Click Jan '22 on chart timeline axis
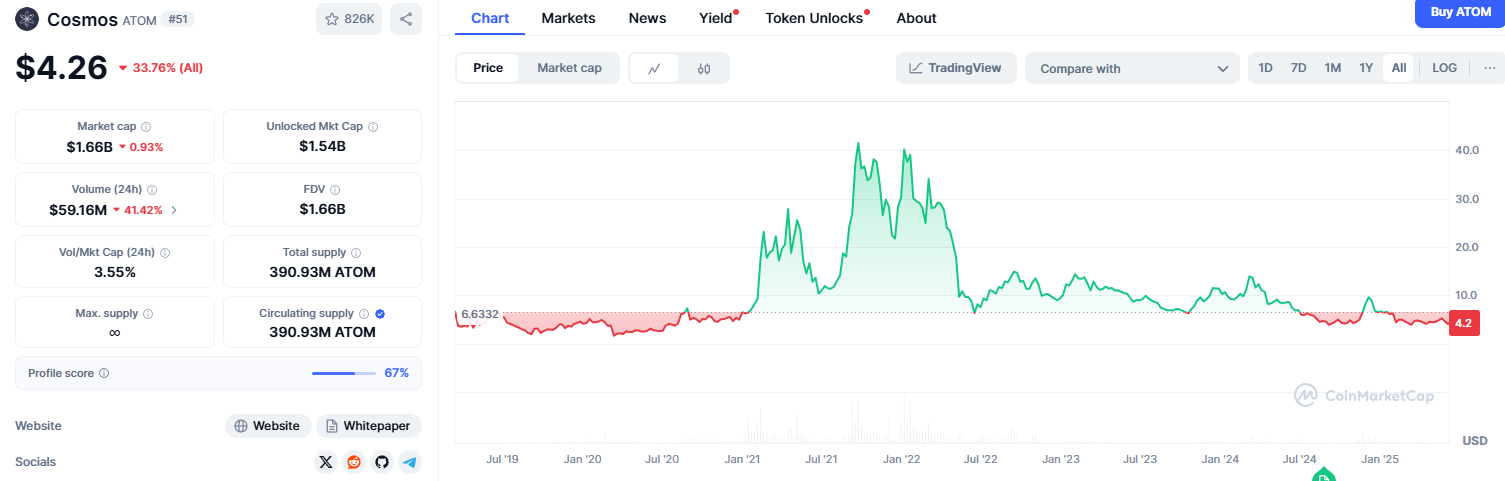Viewport: 1505px width, 481px height. (901, 459)
